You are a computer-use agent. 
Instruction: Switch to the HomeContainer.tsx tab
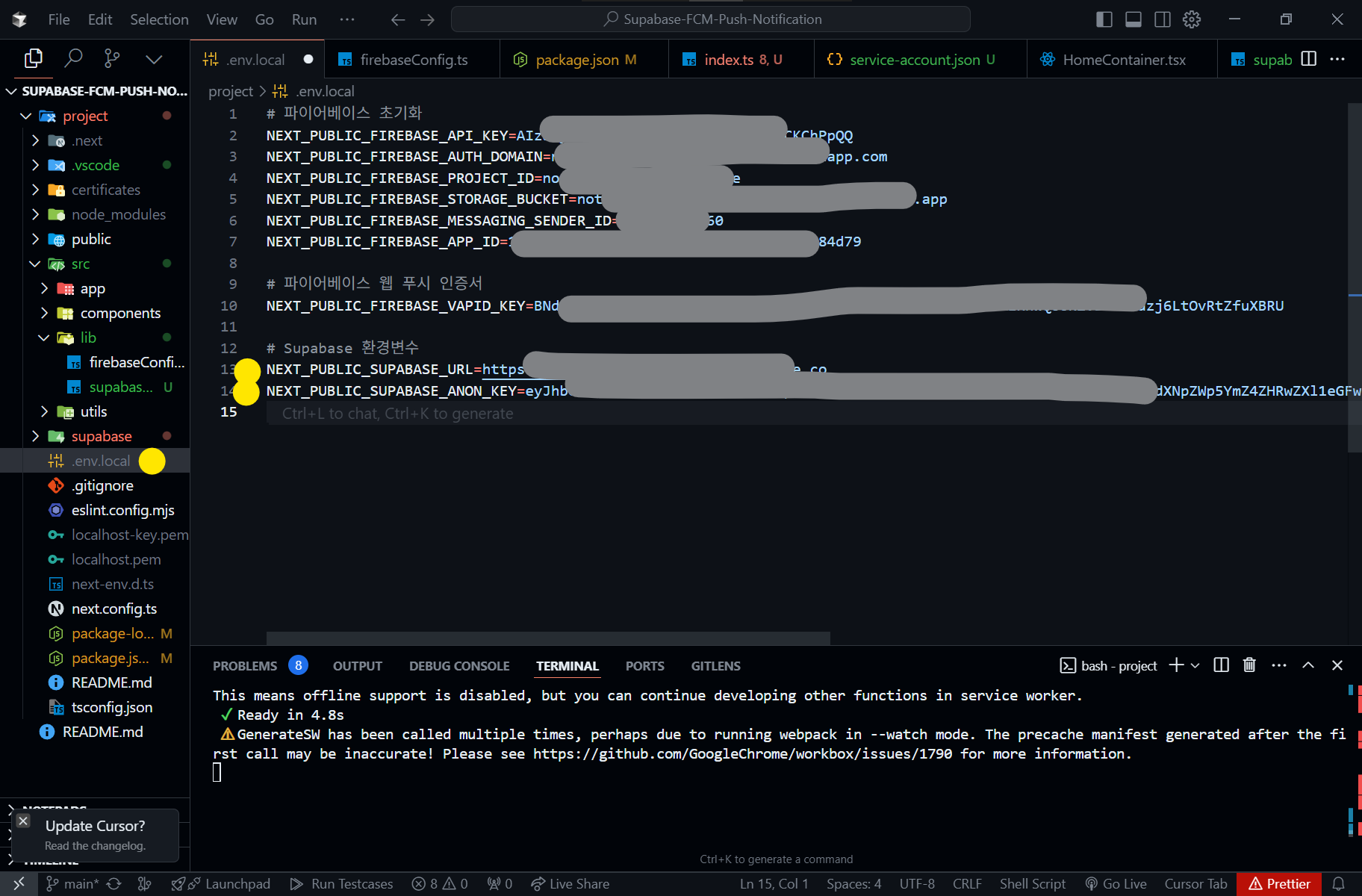coord(1122,60)
